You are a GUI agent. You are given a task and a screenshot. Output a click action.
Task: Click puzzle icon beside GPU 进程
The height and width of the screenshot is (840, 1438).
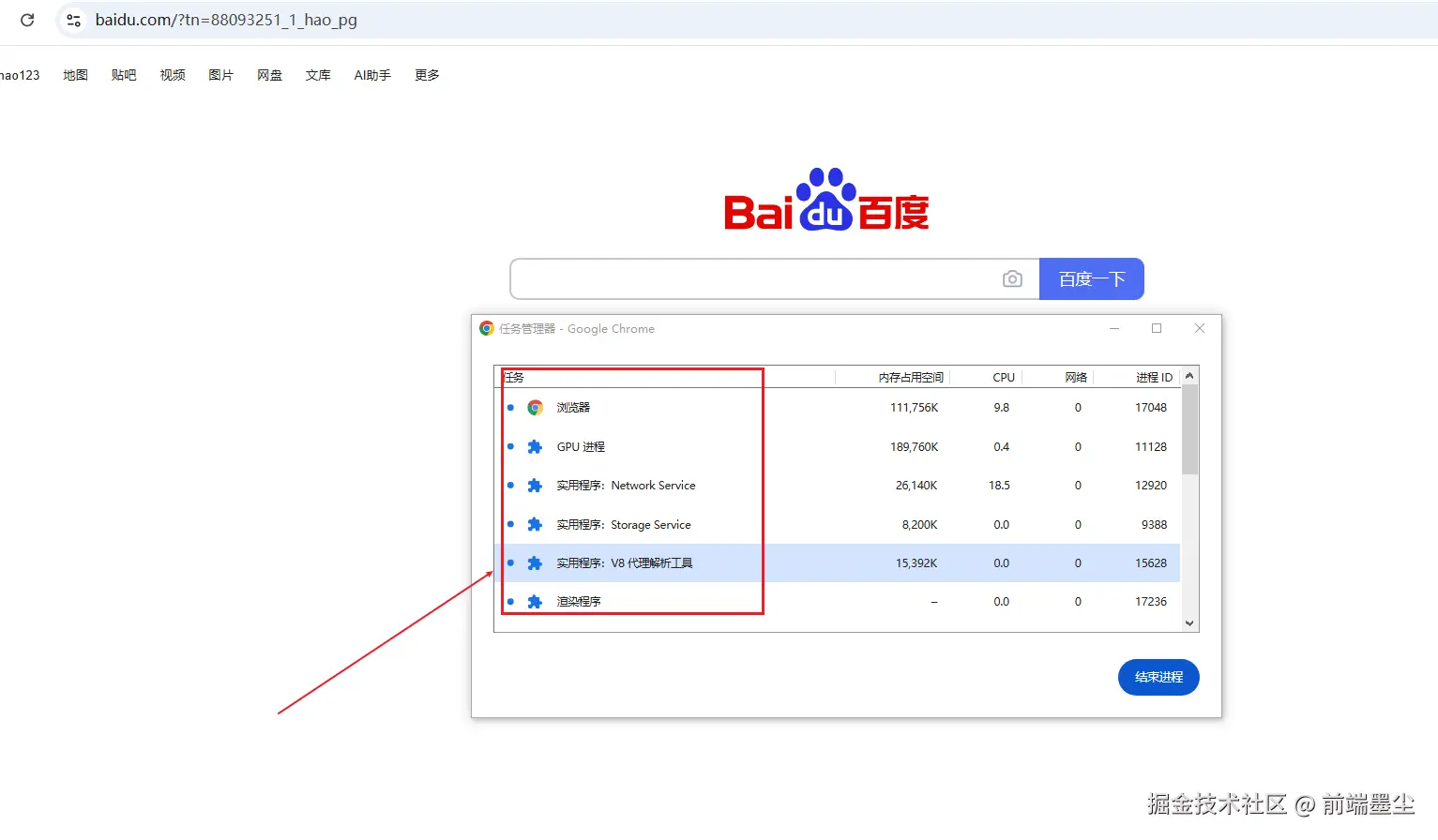[535, 447]
